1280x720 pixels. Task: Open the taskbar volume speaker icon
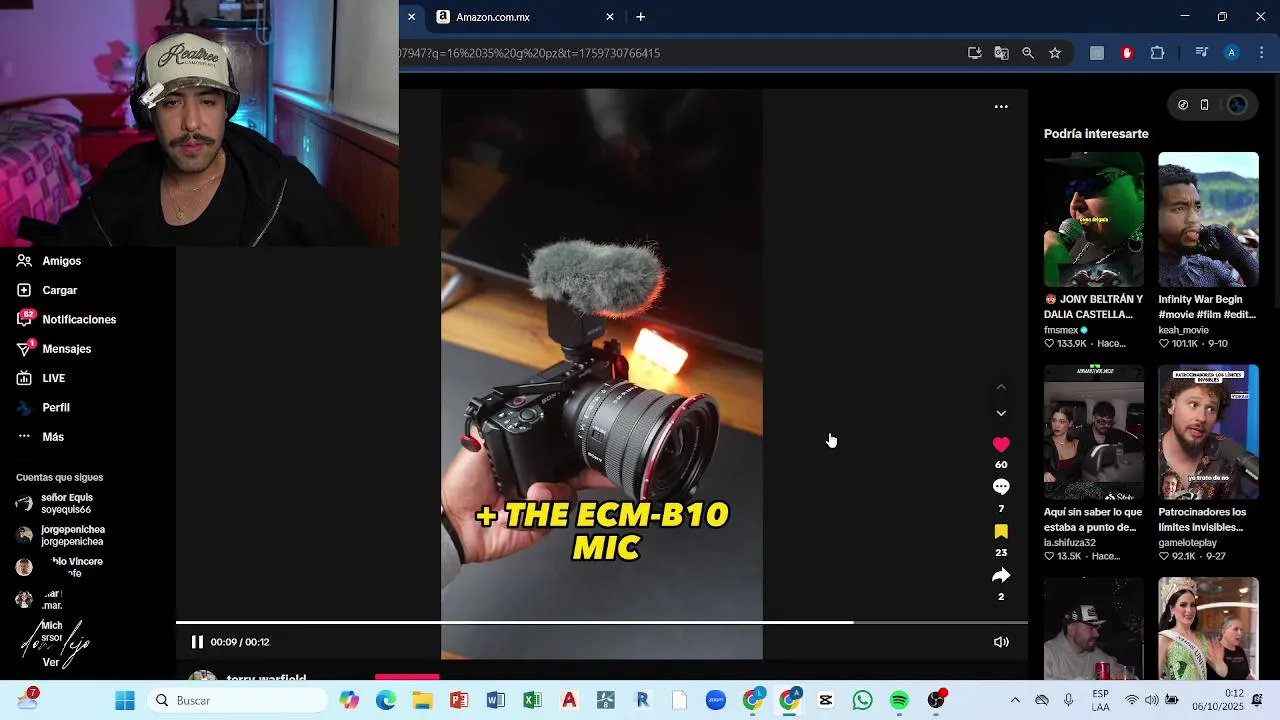pos(1152,701)
